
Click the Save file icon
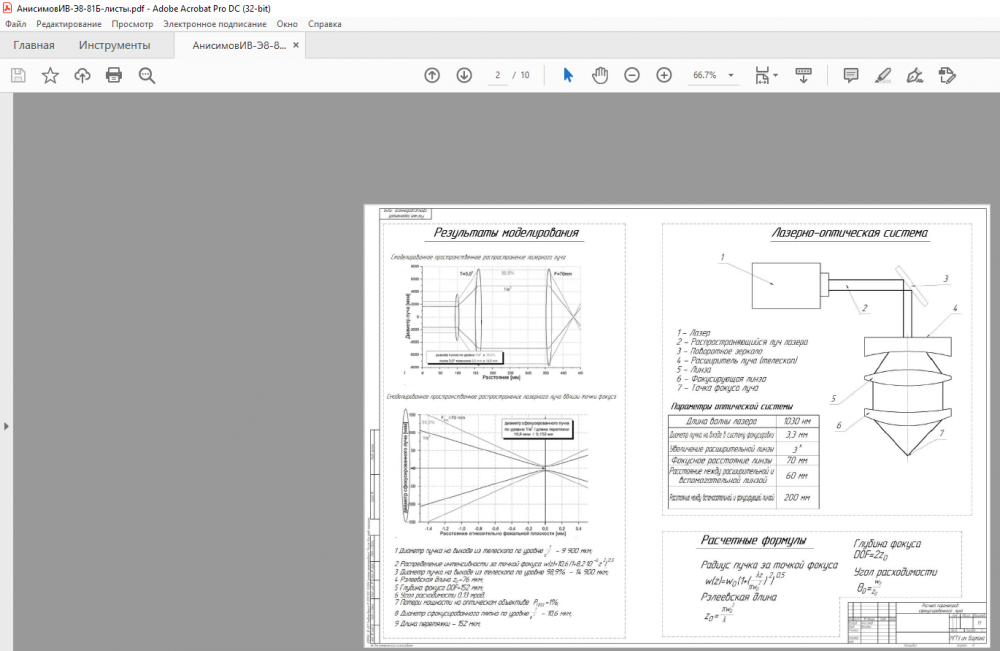coord(18,75)
